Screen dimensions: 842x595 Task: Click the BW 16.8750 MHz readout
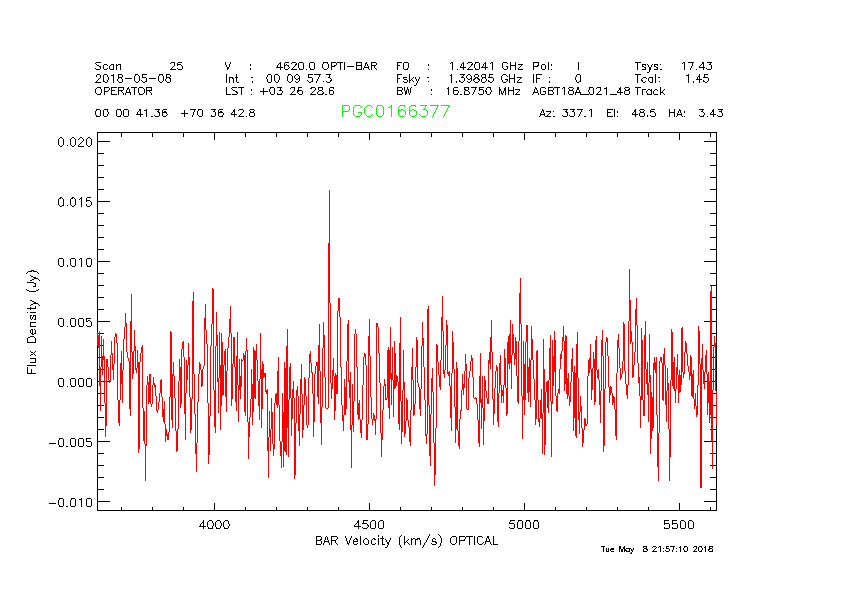(459, 91)
